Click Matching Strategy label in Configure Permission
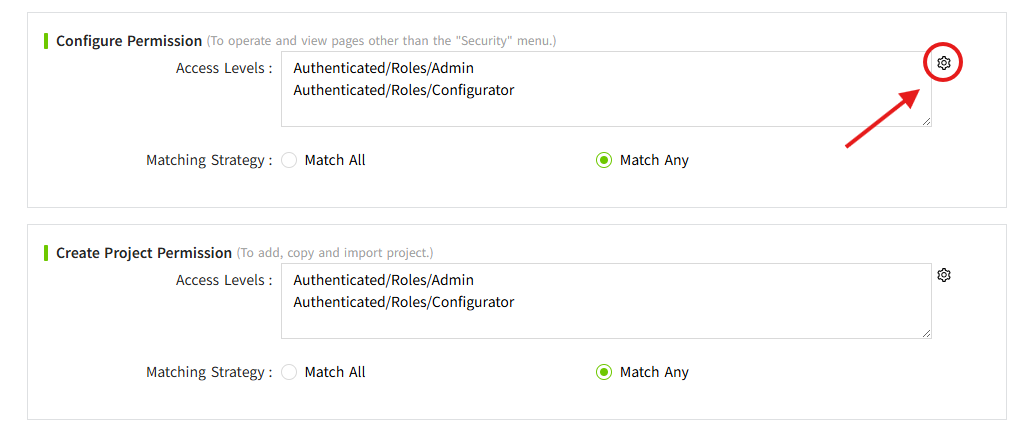Screen dimensions: 1017x422 208,160
